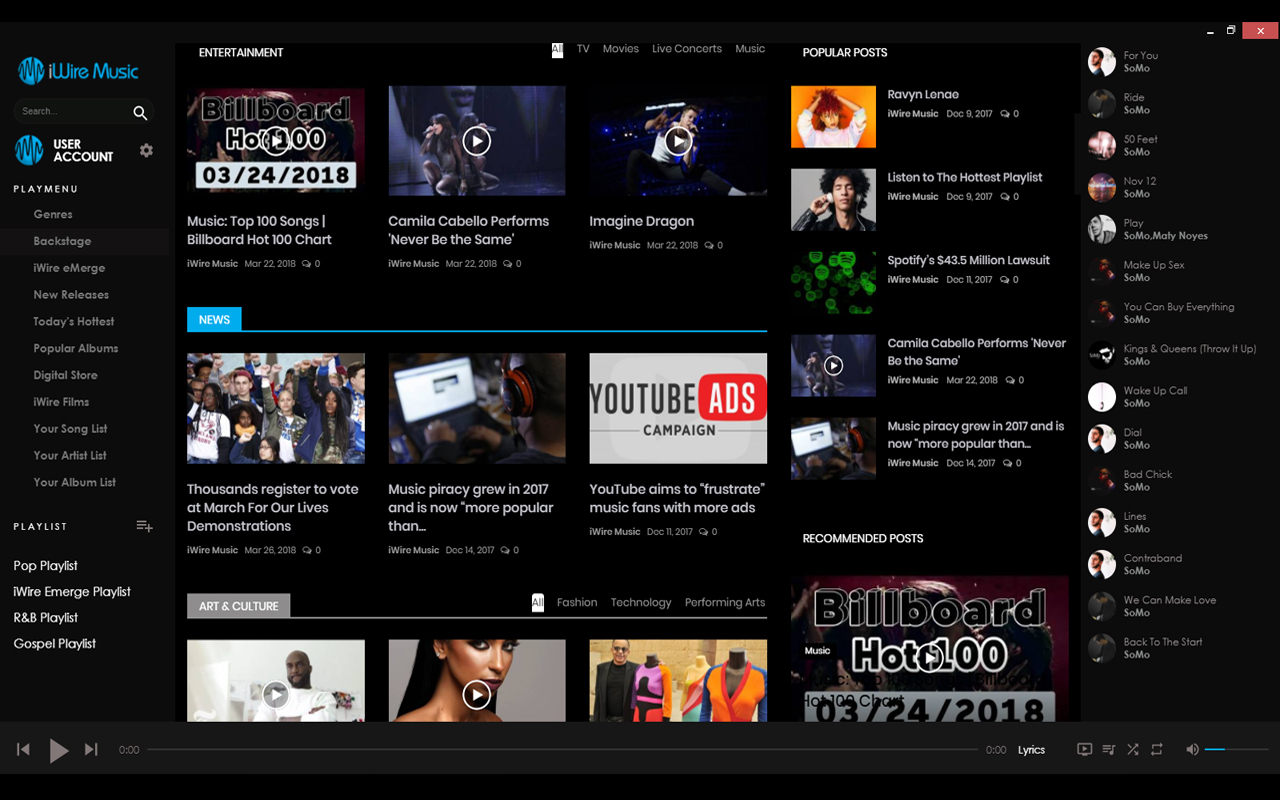Start playback with the play button
Image resolution: width=1280 pixels, height=800 pixels.
59,750
